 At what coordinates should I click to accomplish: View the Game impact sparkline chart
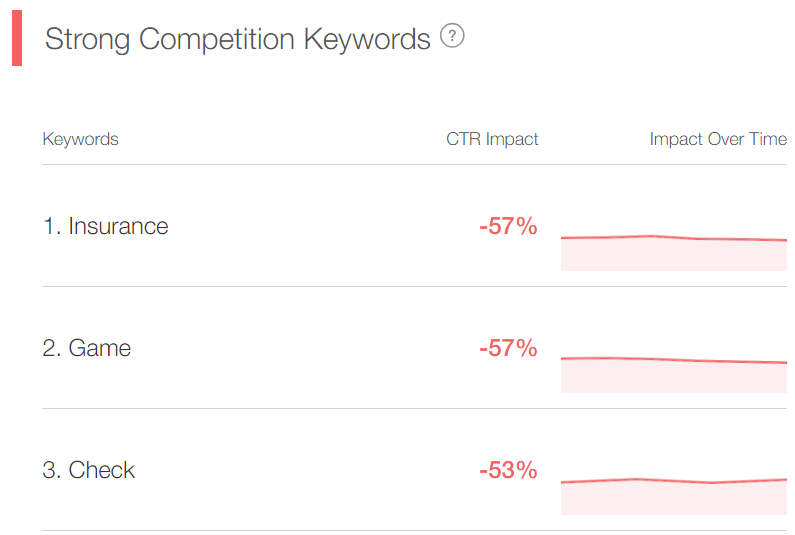[x=674, y=375]
